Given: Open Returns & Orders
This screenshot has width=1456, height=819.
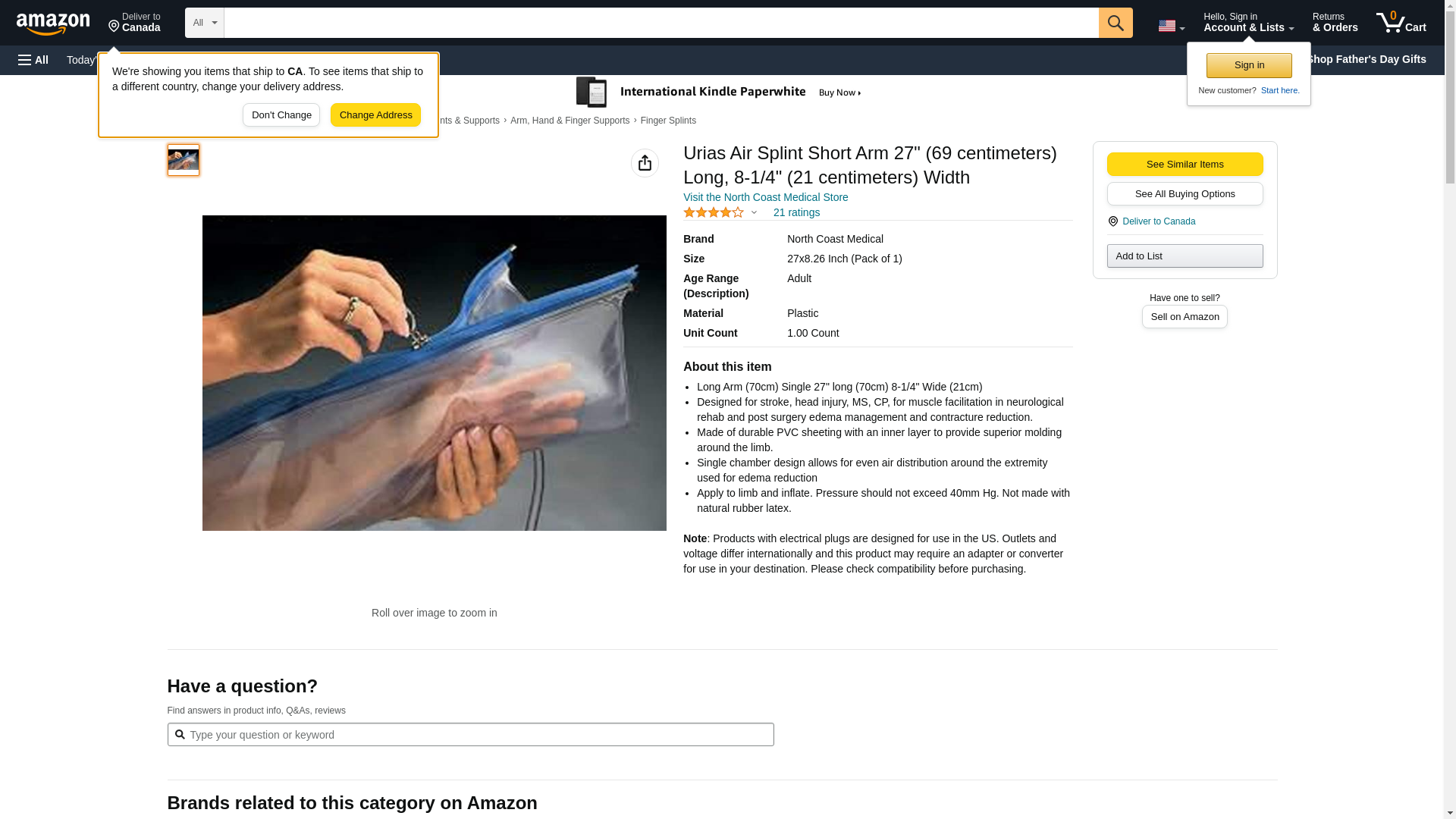Looking at the screenshot, I should [1335, 23].
